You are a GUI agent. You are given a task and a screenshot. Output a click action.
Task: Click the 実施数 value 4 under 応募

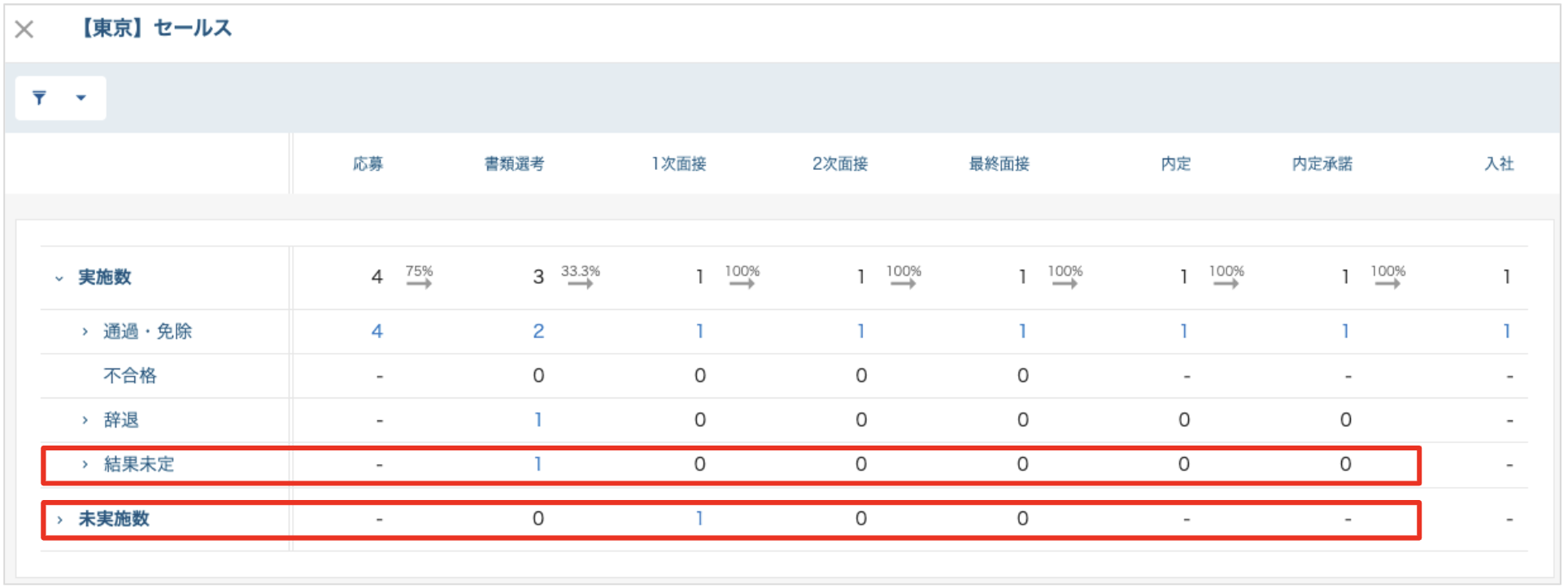[377, 277]
